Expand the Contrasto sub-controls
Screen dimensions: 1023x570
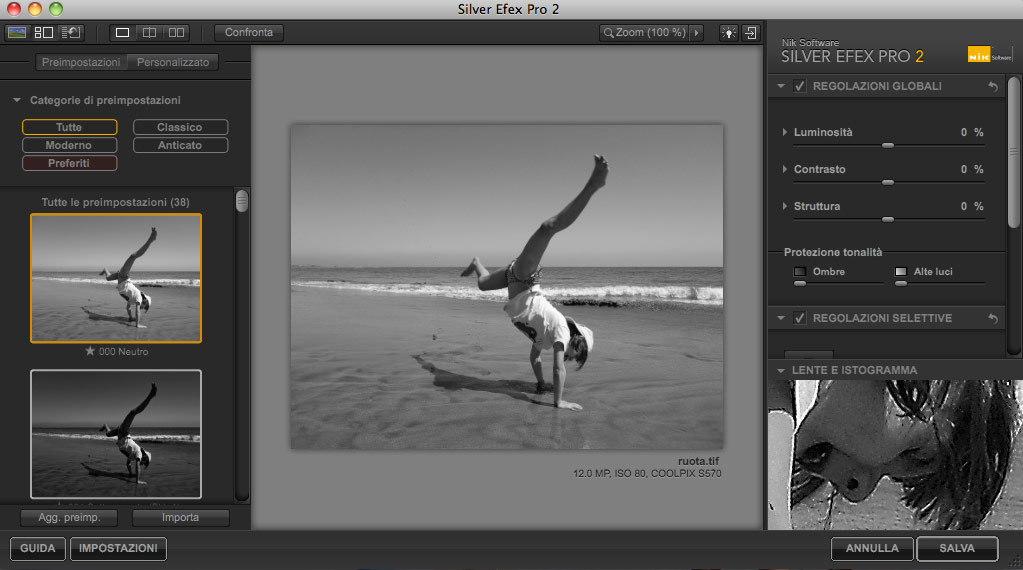784,169
